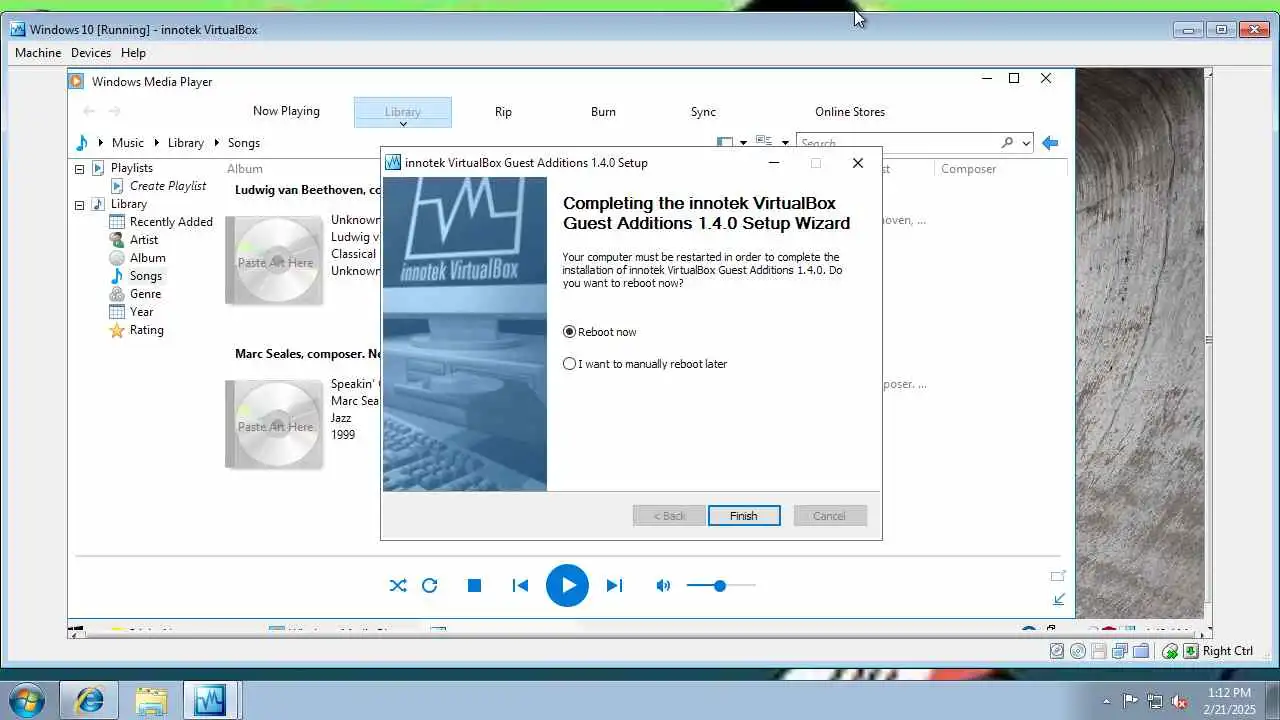
Task: Select Genre in the library tree
Action: (145, 294)
